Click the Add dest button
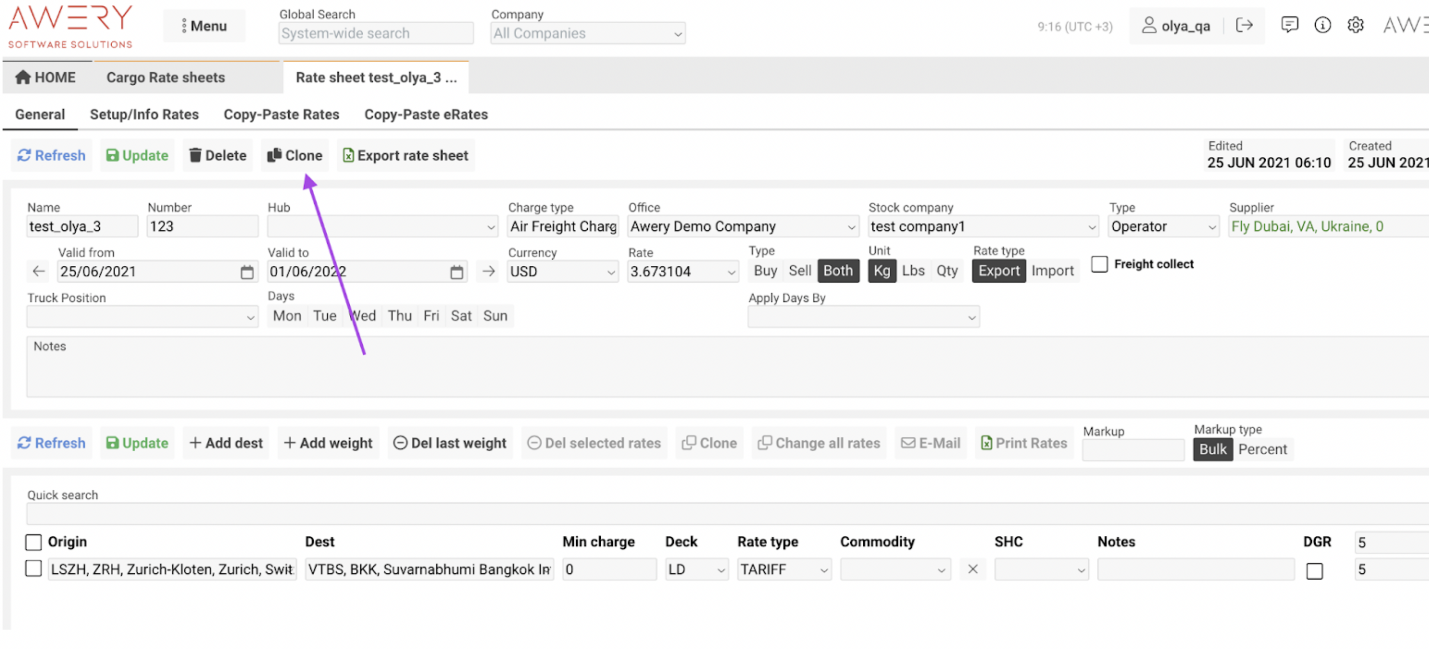Image resolution: width=1429 pixels, height=649 pixels. coord(225,442)
